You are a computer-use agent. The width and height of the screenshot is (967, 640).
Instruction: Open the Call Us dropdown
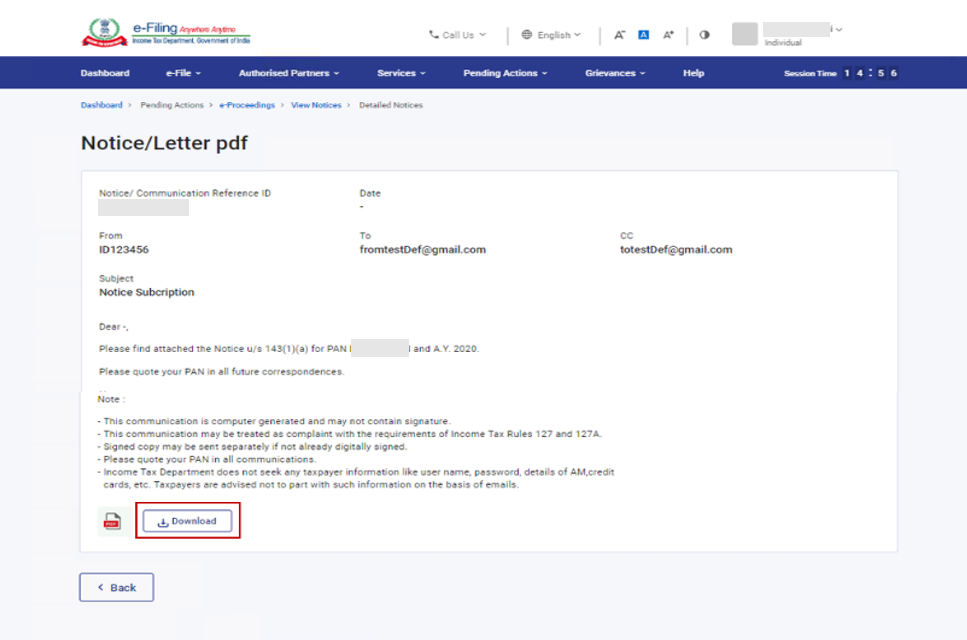pyautogui.click(x=457, y=35)
